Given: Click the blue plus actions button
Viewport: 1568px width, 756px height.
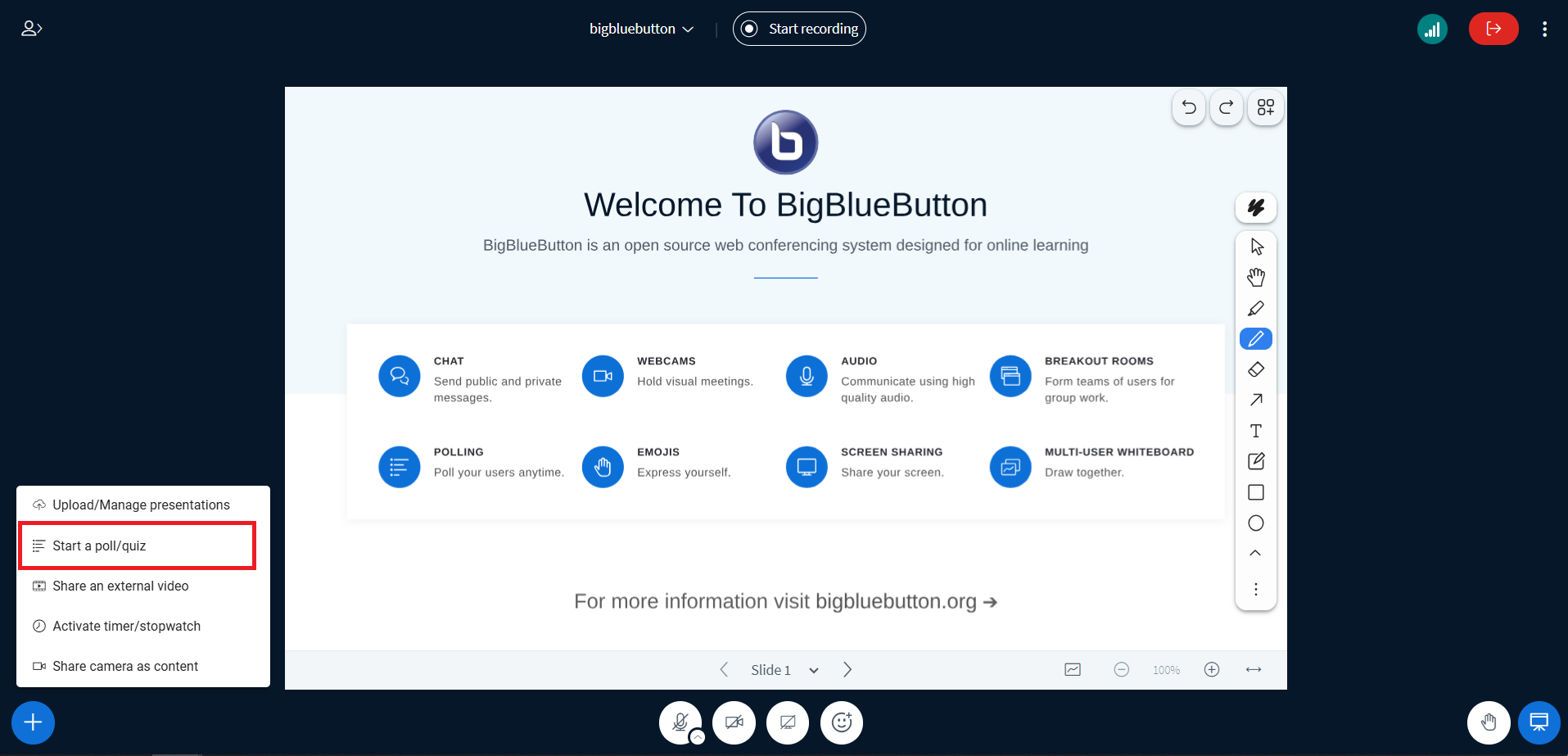Looking at the screenshot, I should click(33, 722).
